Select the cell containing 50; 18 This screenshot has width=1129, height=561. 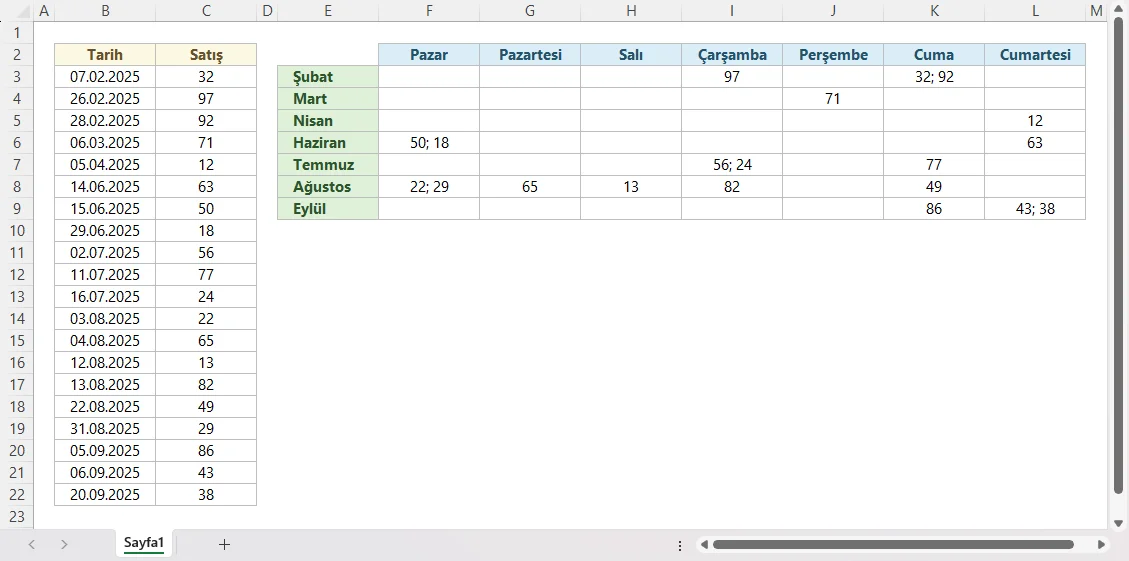429,143
